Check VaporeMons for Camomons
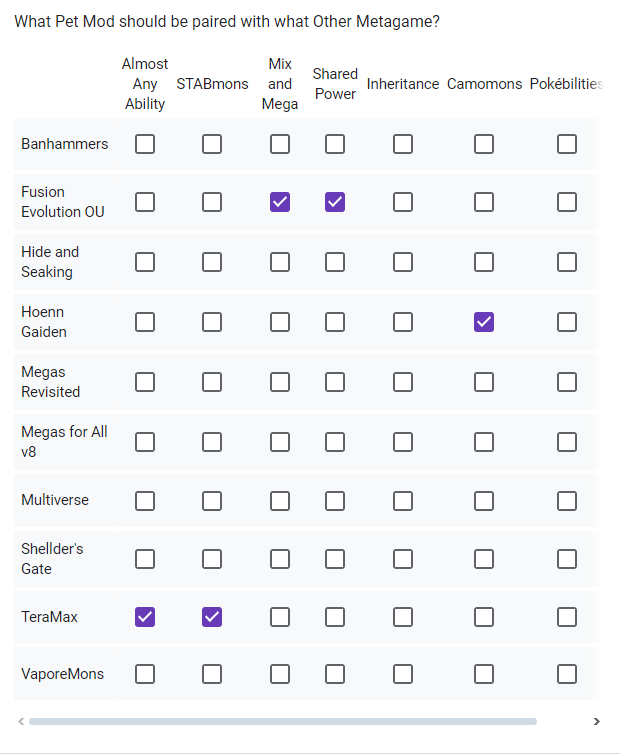This screenshot has height=754, width=620. point(484,674)
